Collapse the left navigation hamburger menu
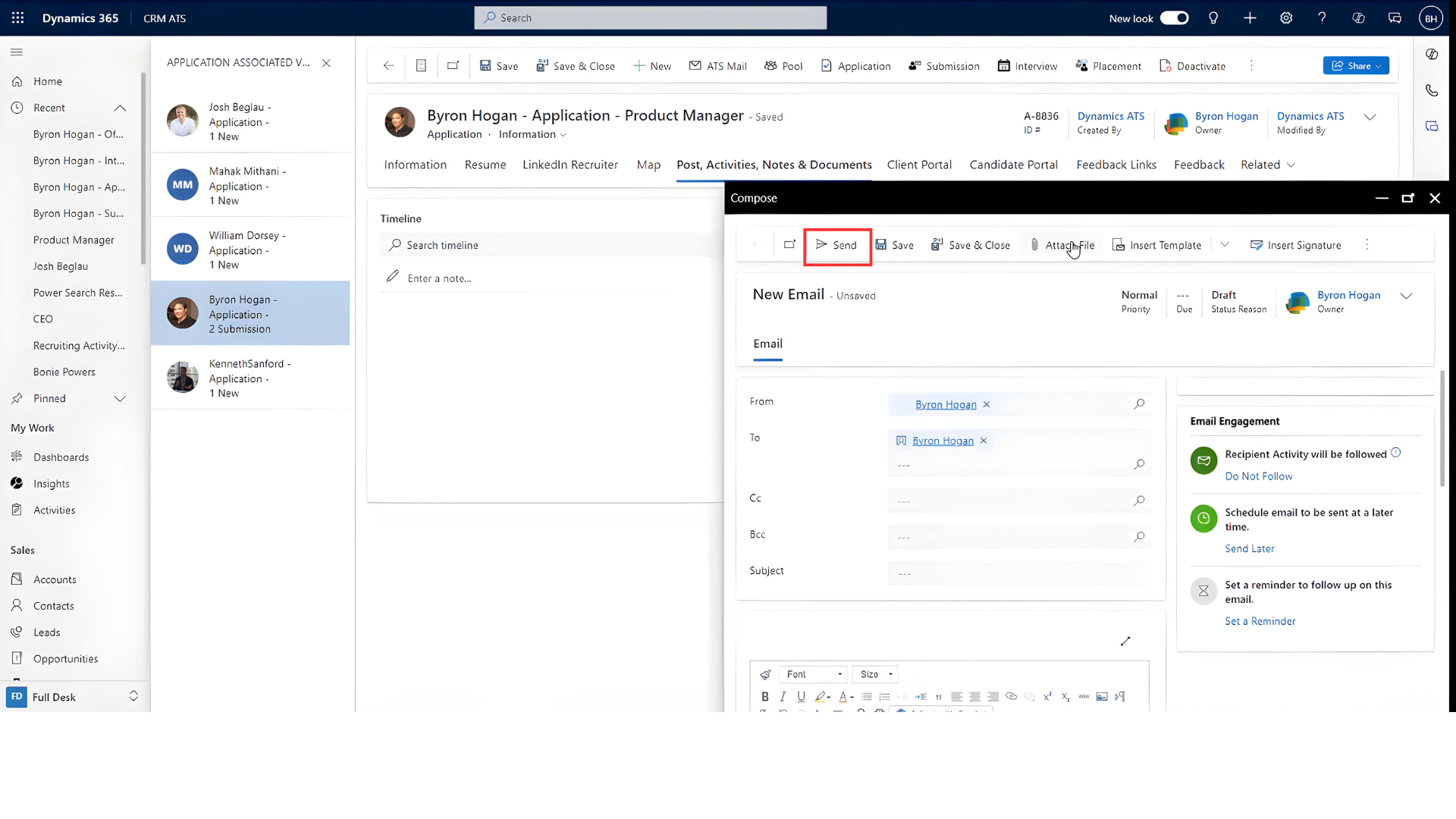Screen dimensions: 1456x819 17,52
